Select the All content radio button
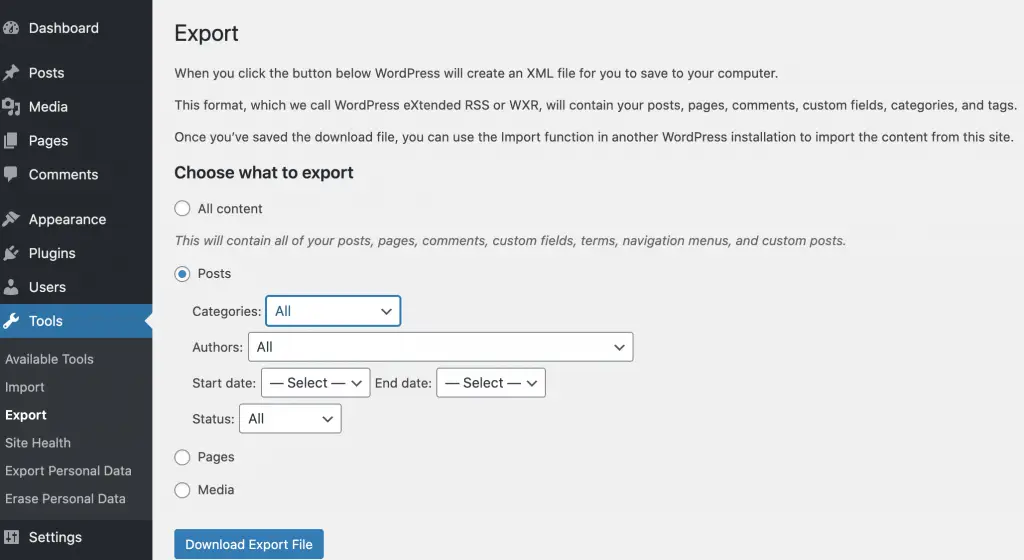Screen dimensions: 1024x560 pos(182,209)
